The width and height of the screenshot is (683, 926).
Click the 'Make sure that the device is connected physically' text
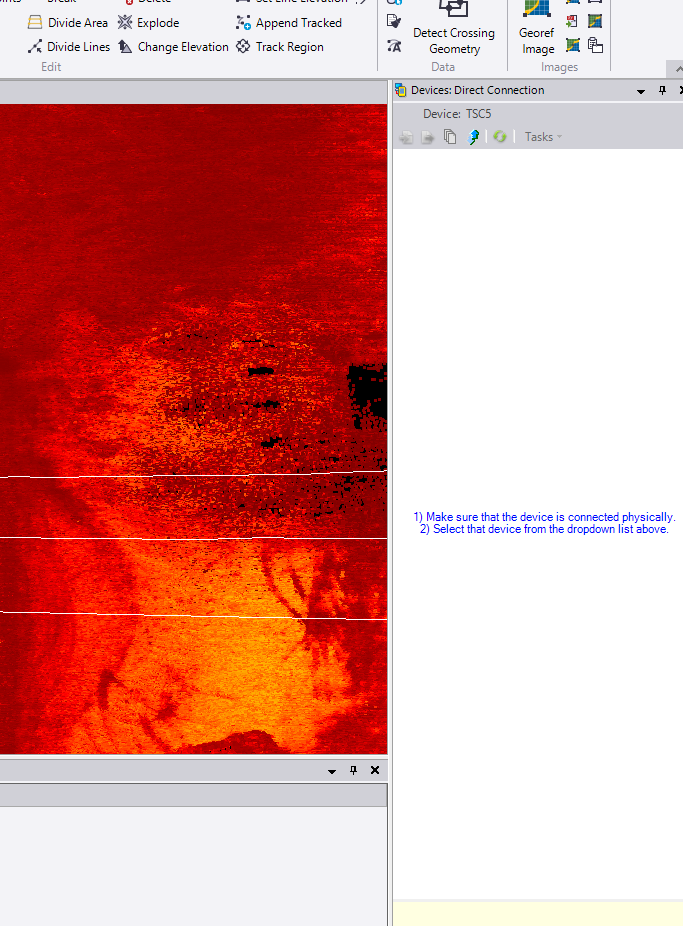(544, 517)
